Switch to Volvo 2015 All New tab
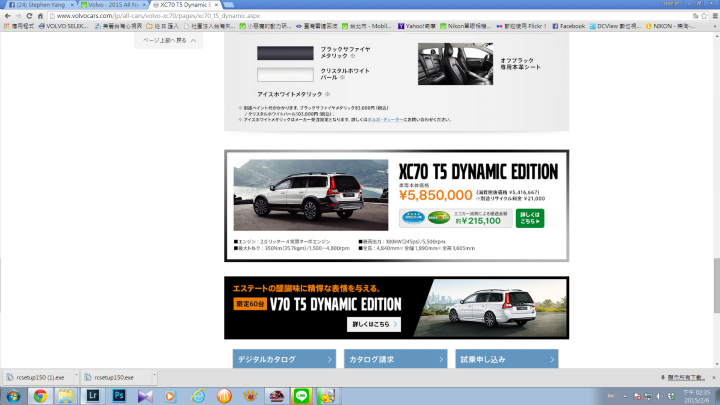Screen dimensions: 720x405 coord(112,5)
